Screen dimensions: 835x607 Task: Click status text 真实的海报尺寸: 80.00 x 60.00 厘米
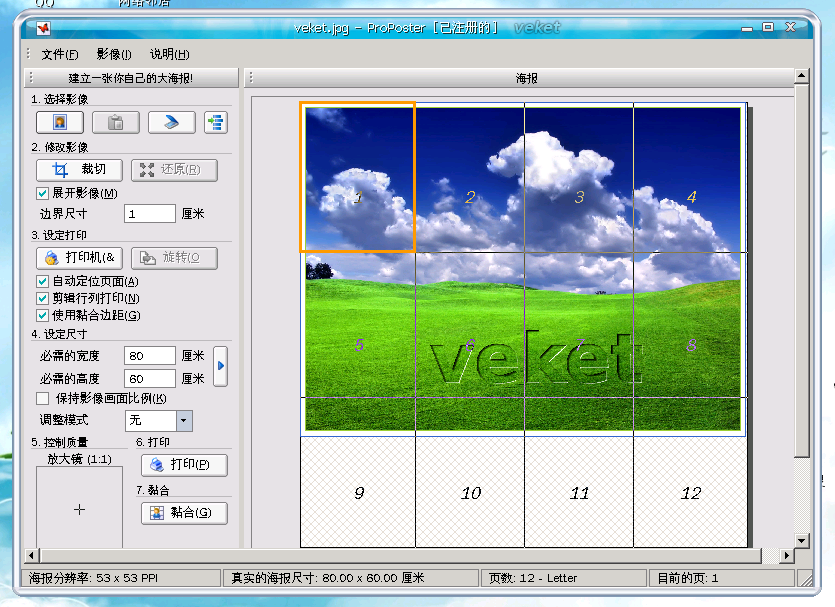[328, 578]
